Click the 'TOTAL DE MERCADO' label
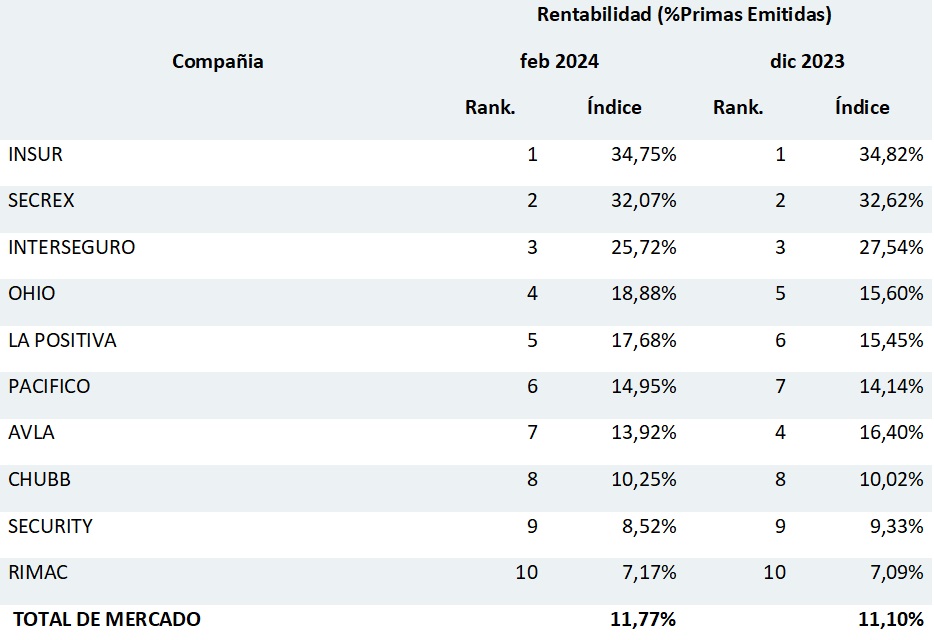 click(107, 619)
